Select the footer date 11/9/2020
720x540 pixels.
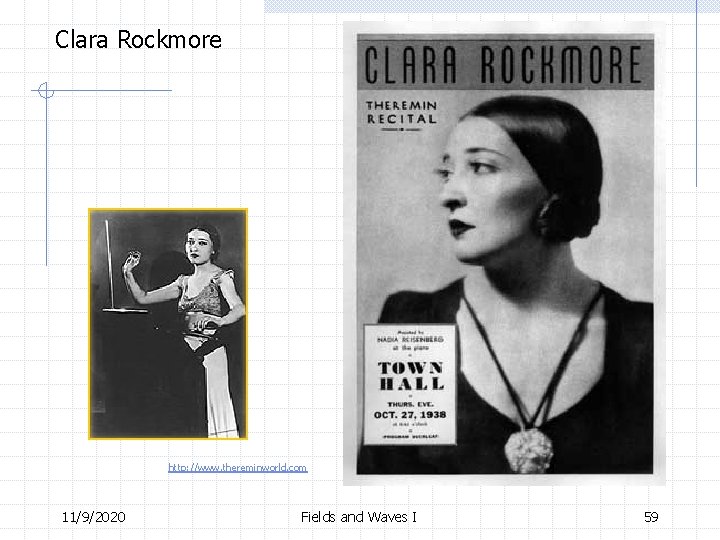94,517
